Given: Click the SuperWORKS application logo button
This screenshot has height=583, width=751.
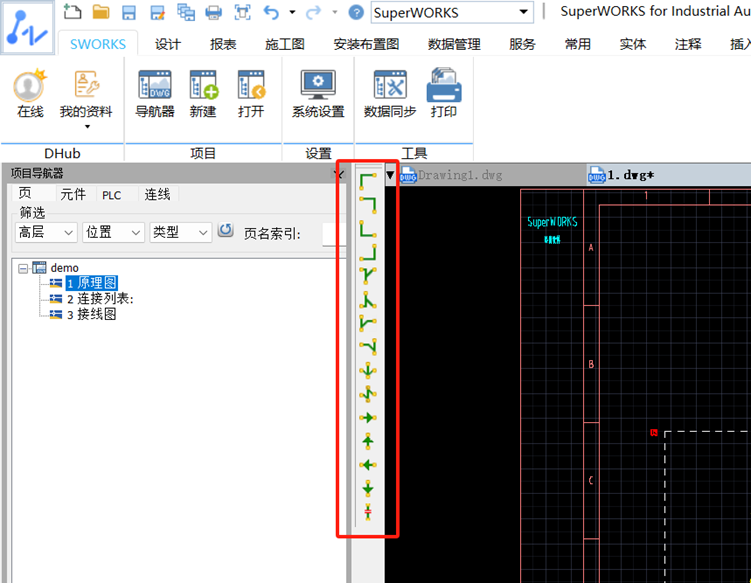Looking at the screenshot, I should pos(27,27).
